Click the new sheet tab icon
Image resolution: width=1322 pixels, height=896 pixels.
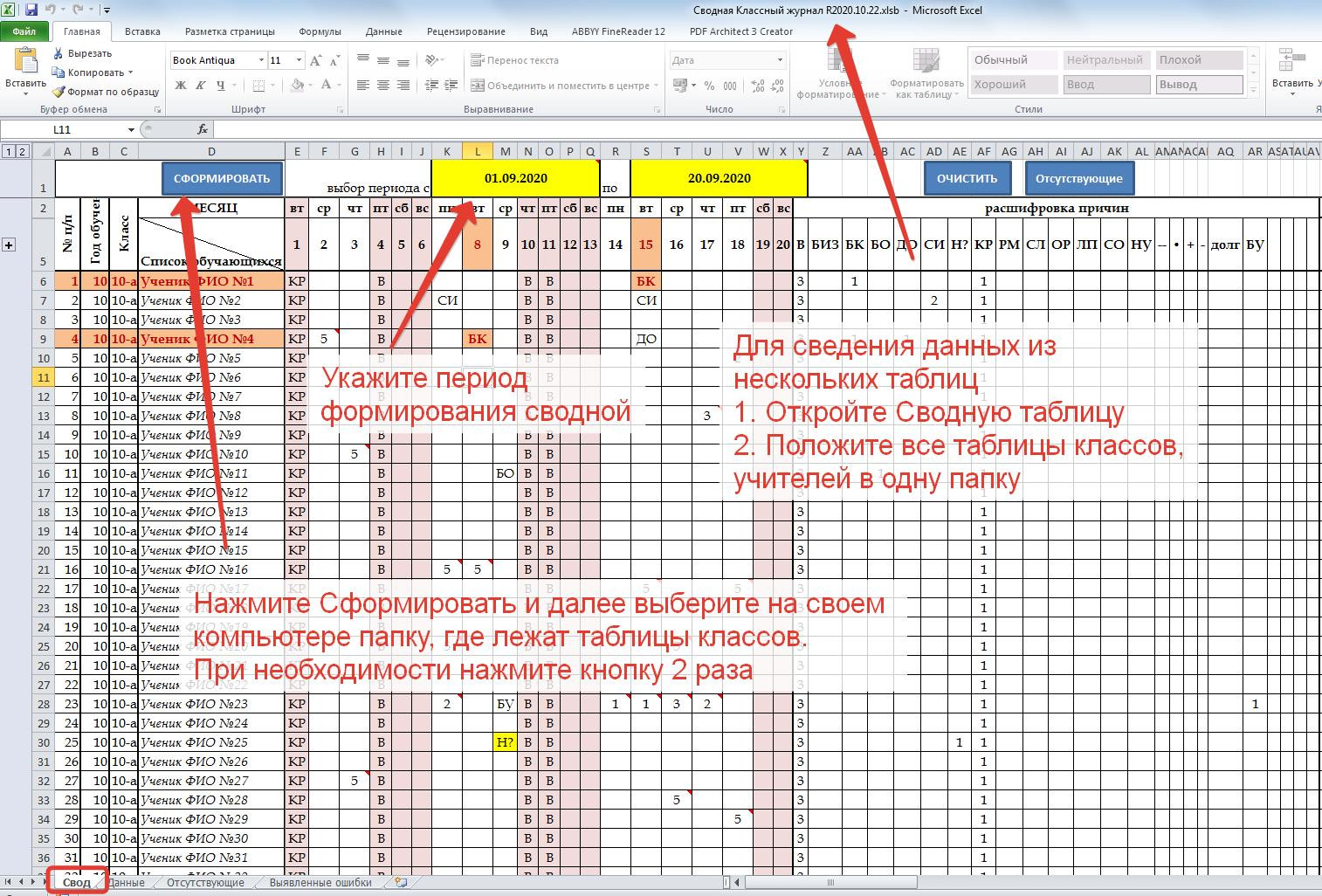click(x=401, y=882)
